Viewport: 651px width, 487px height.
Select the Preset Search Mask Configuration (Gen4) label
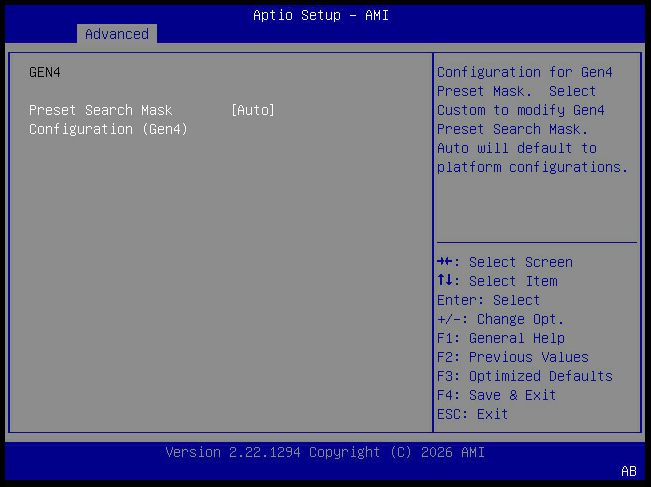point(108,120)
